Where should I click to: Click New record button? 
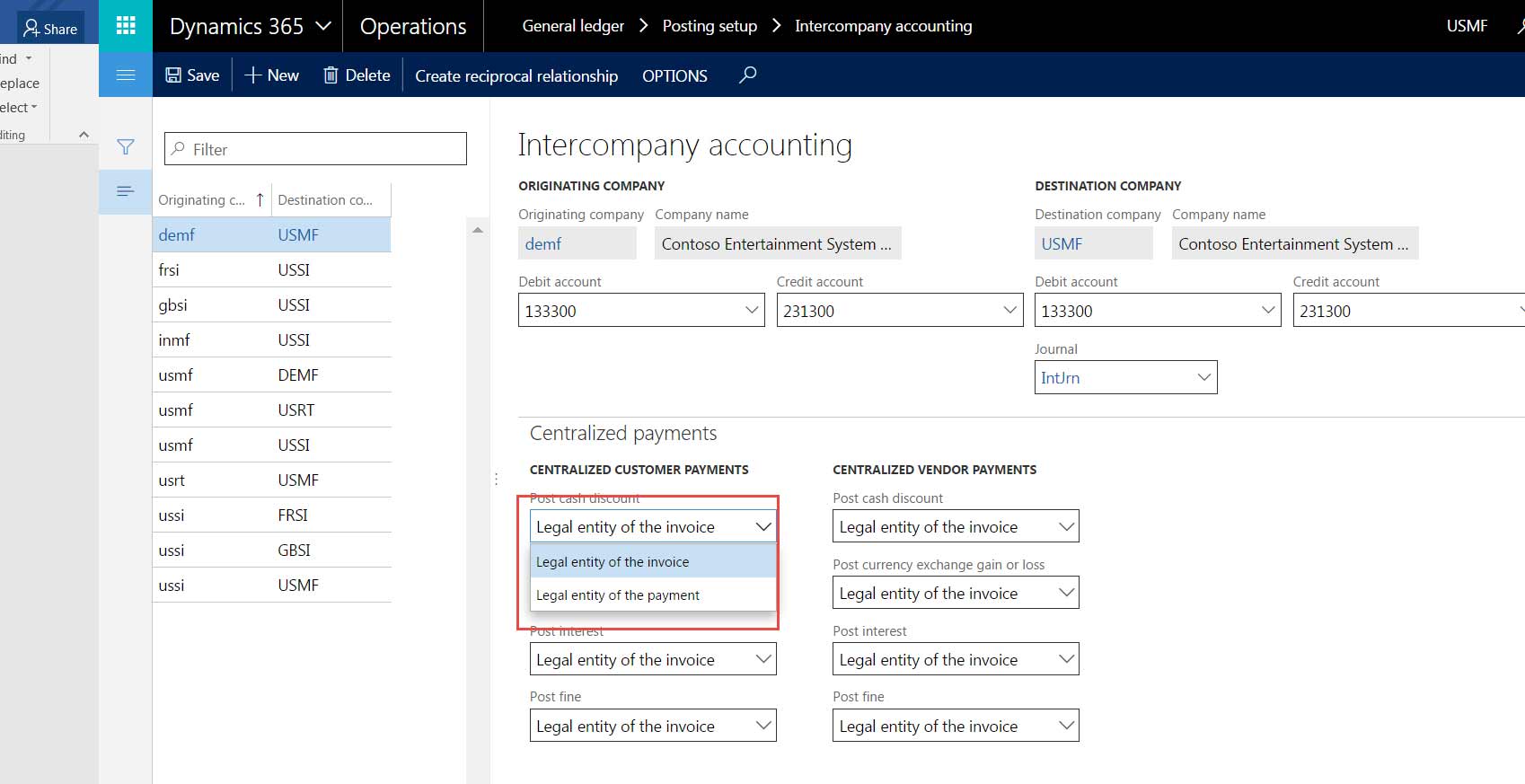click(271, 75)
